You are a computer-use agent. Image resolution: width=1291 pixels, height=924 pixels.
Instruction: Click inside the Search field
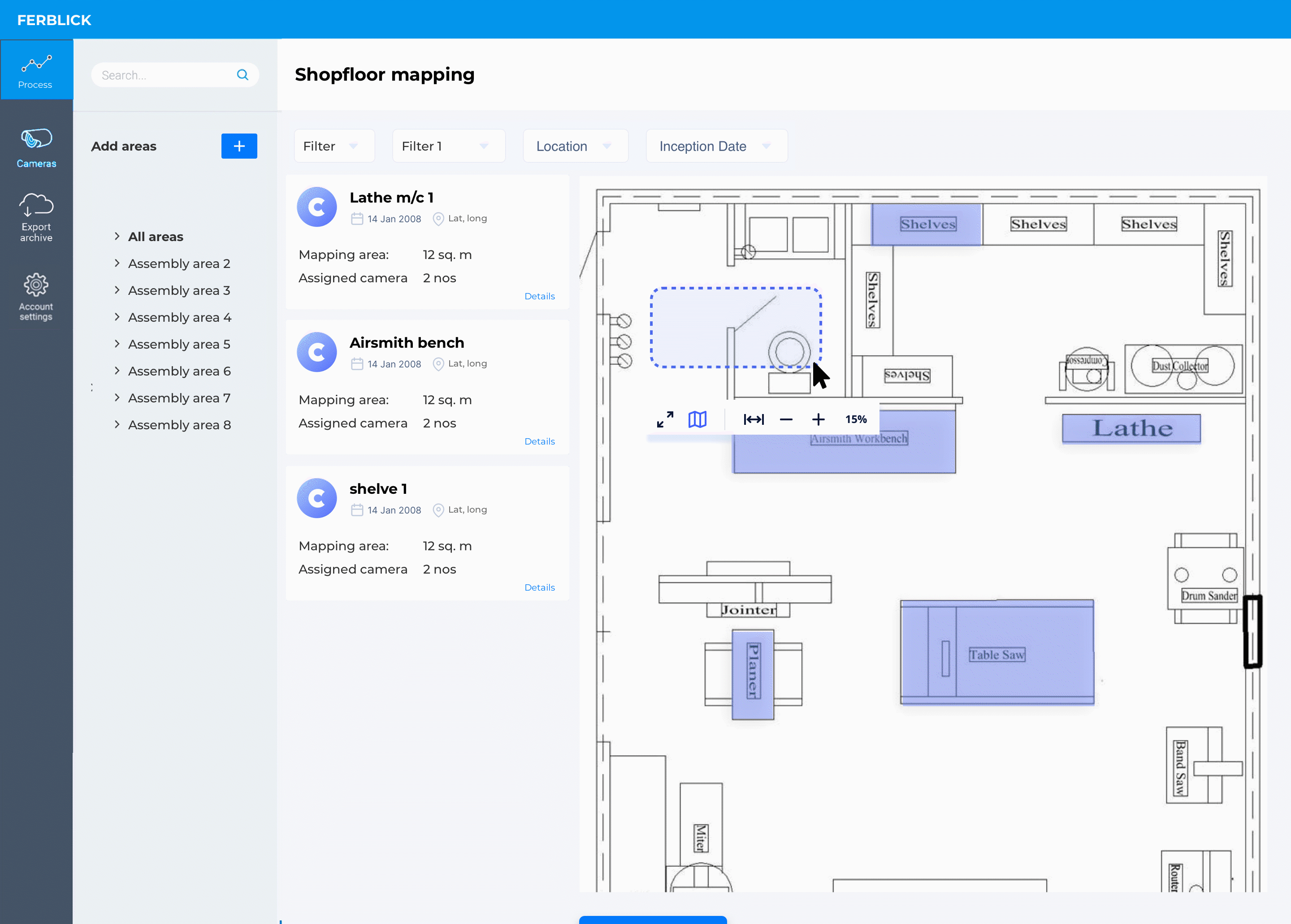(x=175, y=75)
